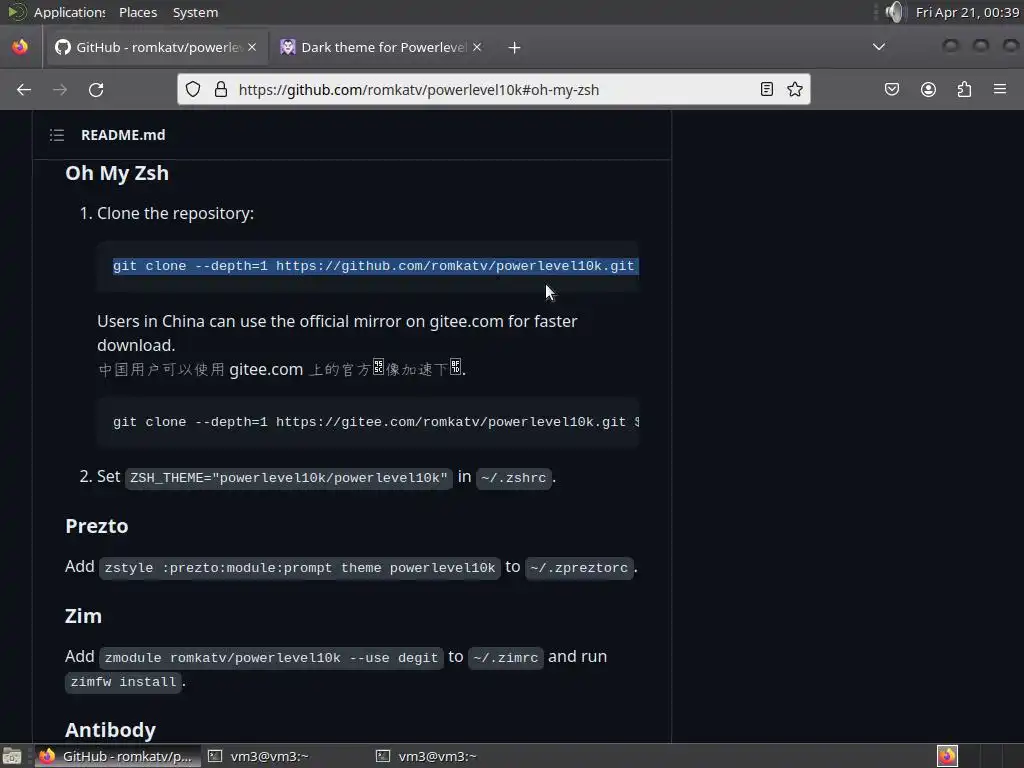
Task: Open the Firefox hamburger menu
Action: (1000, 89)
